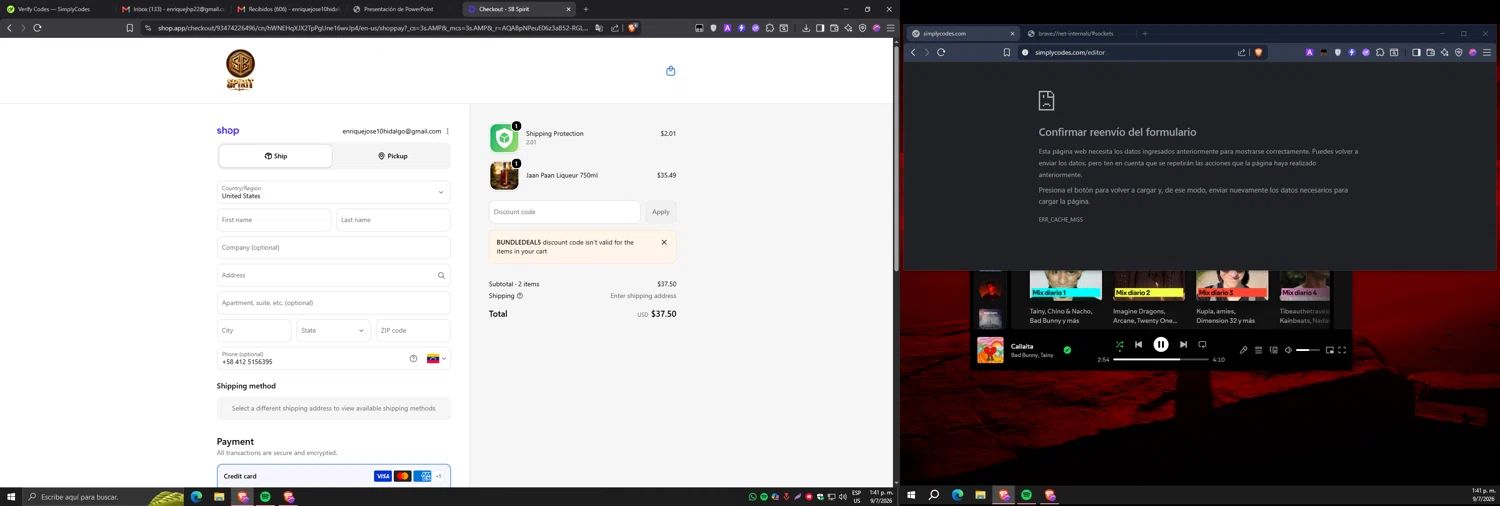Toggle Callaíta saved-to-library checkmark
This screenshot has height=506, width=1500.
coord(1067,350)
